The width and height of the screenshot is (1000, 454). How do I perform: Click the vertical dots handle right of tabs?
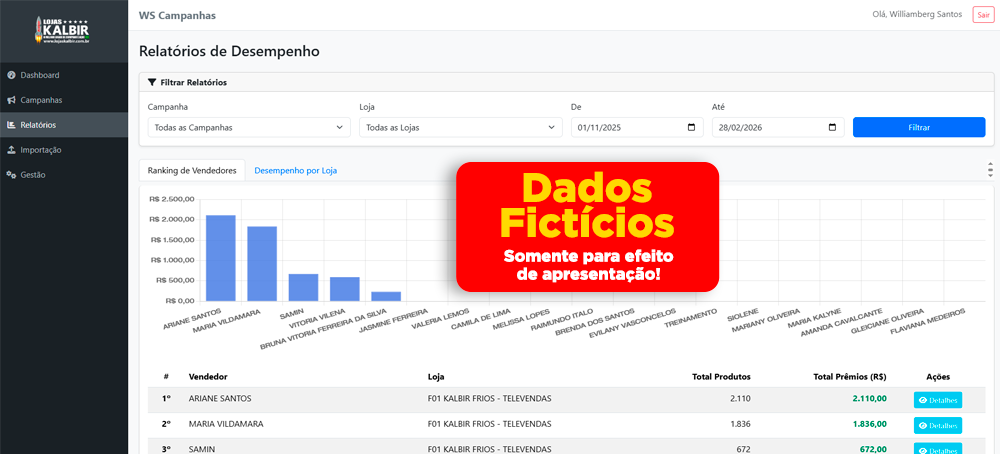coord(990,170)
